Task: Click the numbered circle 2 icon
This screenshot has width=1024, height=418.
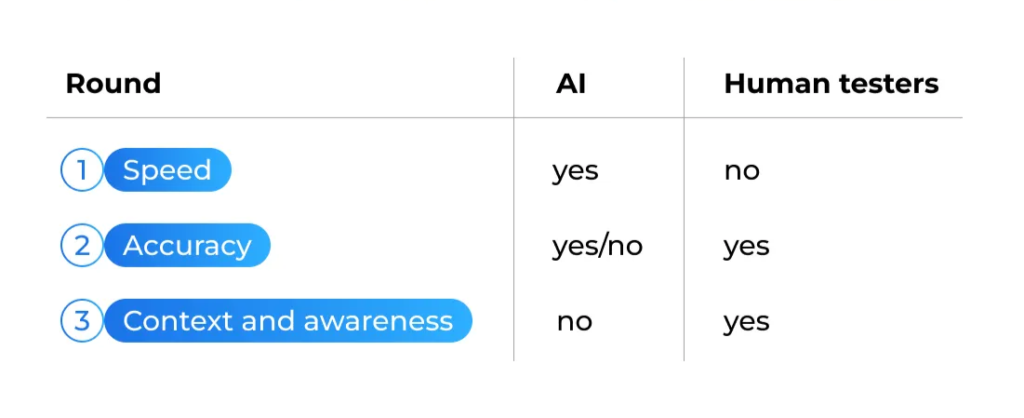Action: click(81, 246)
